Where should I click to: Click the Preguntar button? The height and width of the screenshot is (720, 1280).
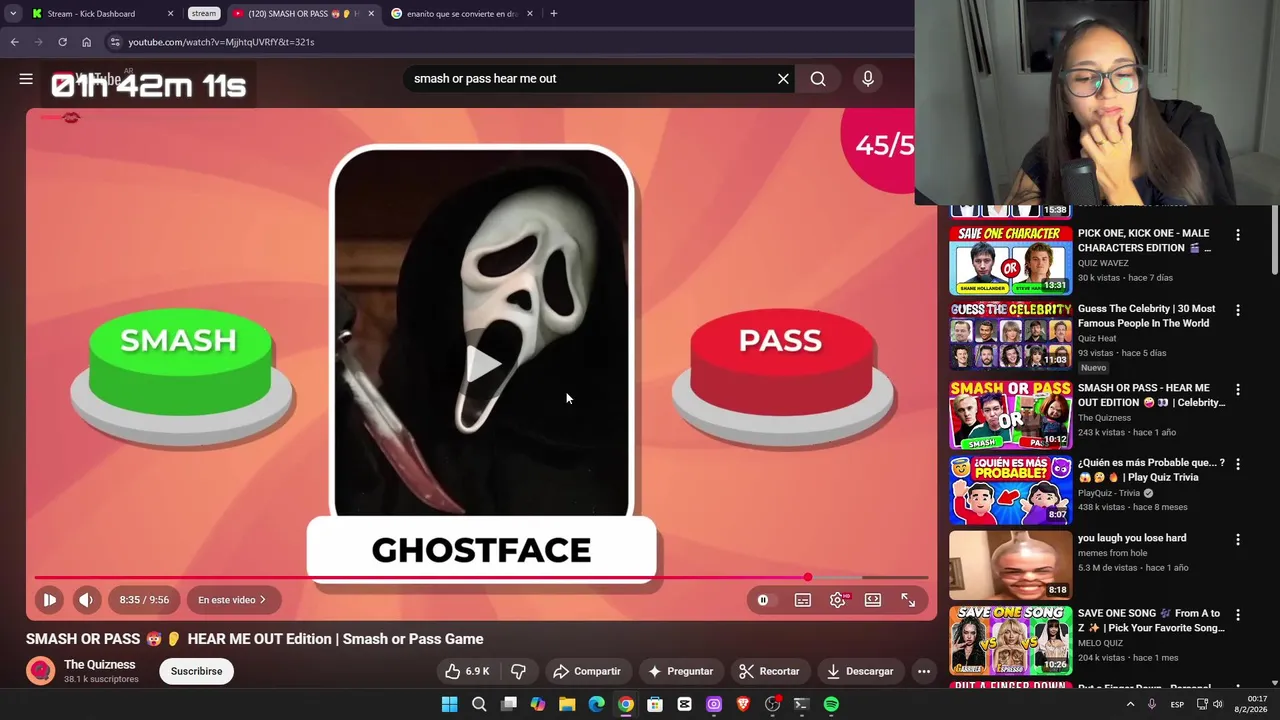tap(680, 671)
